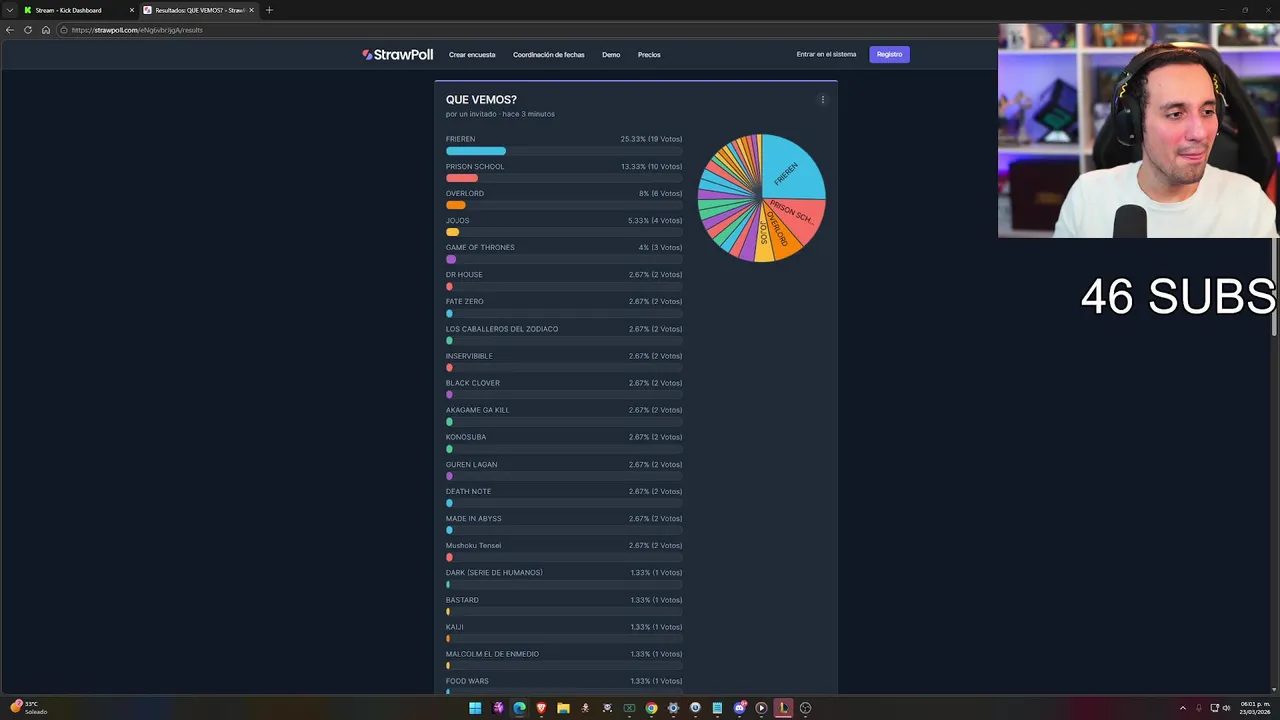The width and height of the screenshot is (1280, 720).
Task: Open League of Legends taskbar icon
Action: click(783, 708)
